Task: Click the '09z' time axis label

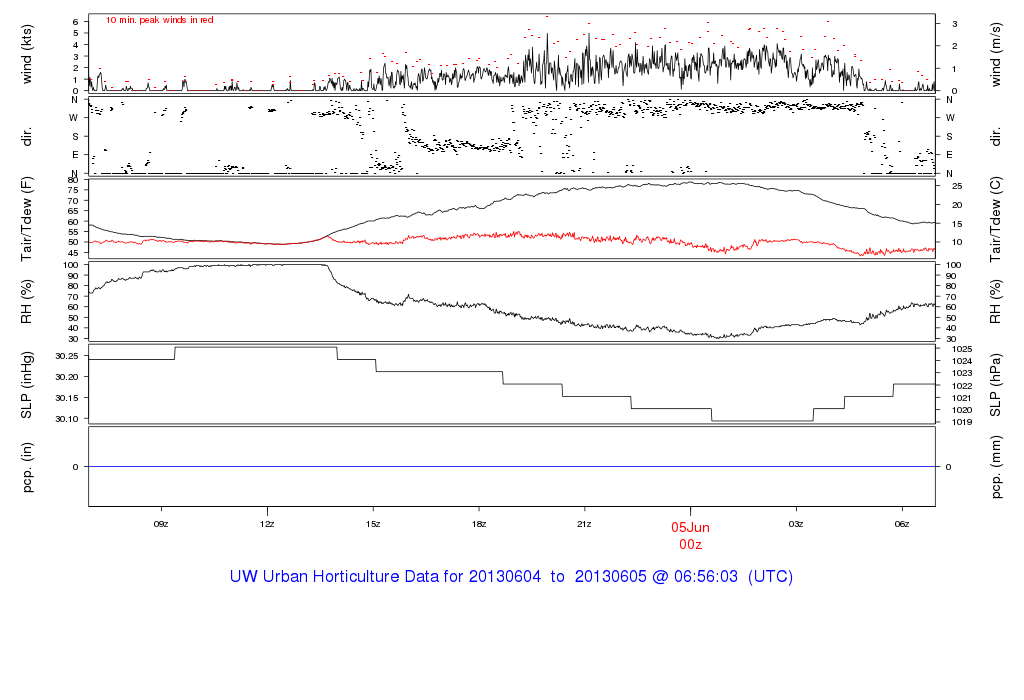Action: [x=161, y=524]
